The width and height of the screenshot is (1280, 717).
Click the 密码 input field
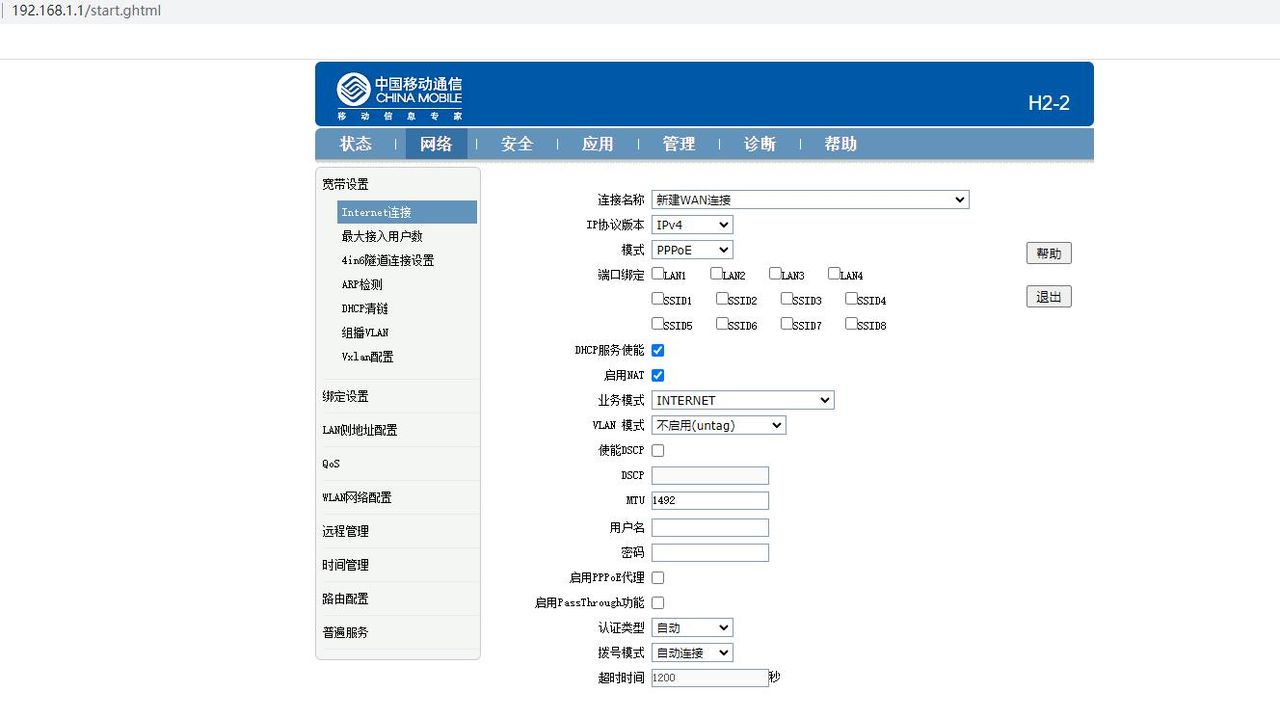[710, 552]
